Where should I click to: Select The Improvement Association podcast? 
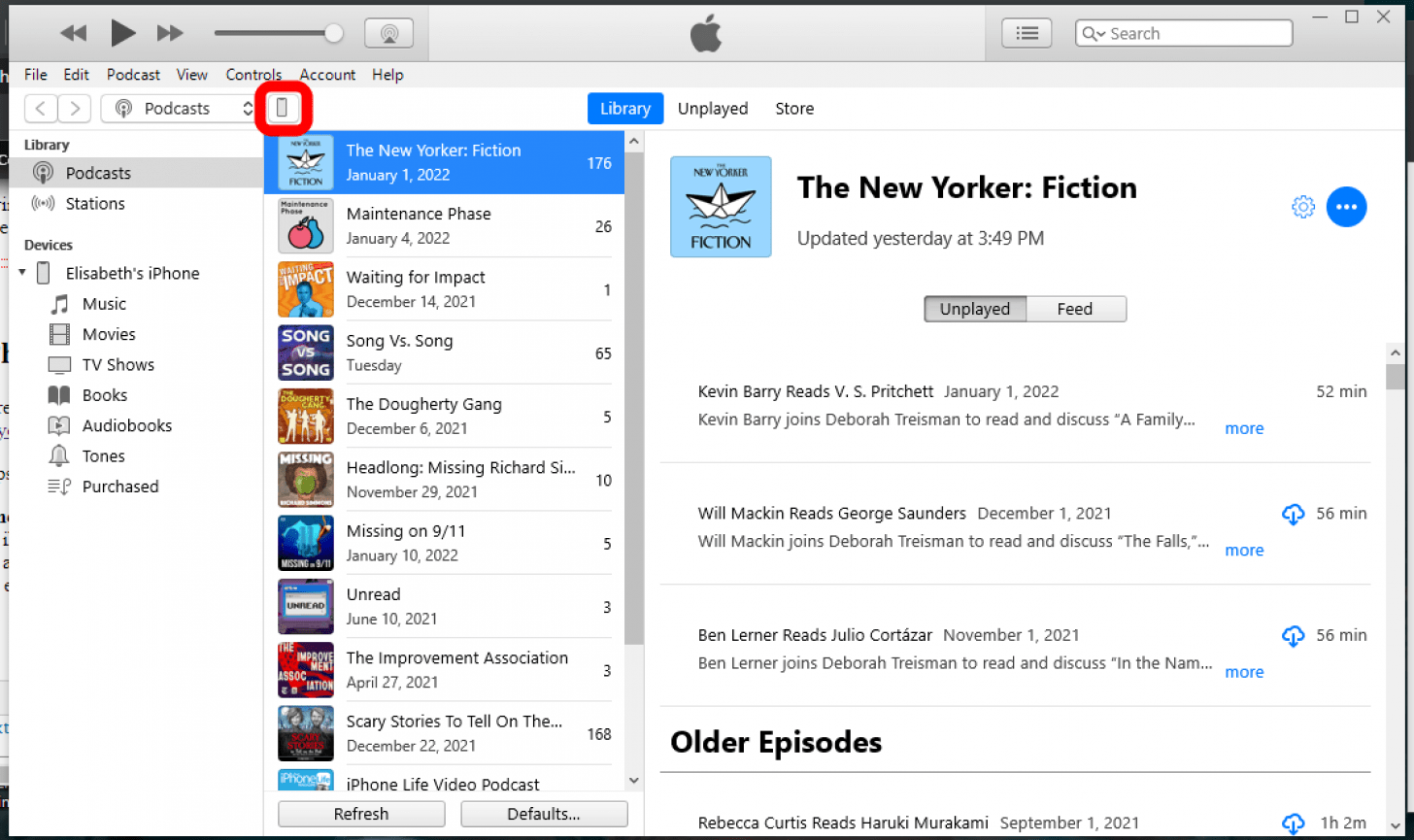point(444,669)
